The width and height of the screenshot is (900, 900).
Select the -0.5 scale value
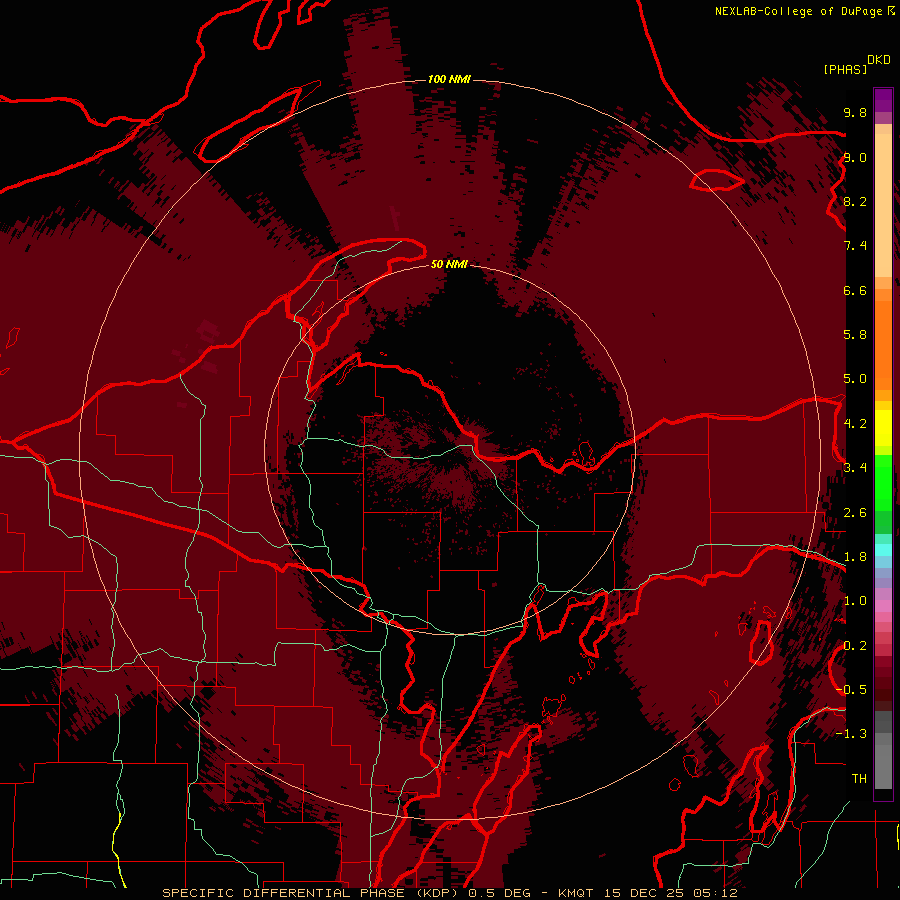(x=852, y=690)
